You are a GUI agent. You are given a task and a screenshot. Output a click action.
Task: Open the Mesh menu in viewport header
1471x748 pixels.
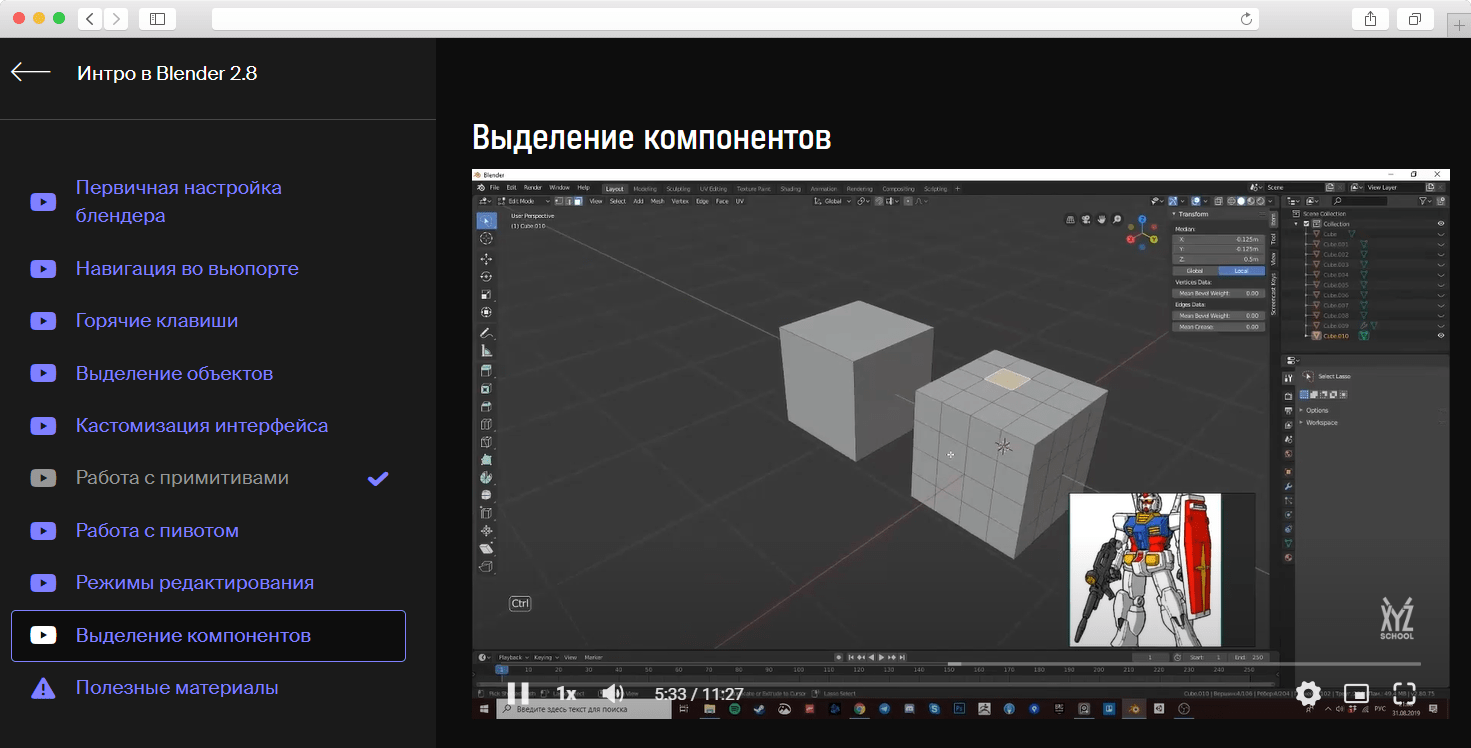click(657, 201)
